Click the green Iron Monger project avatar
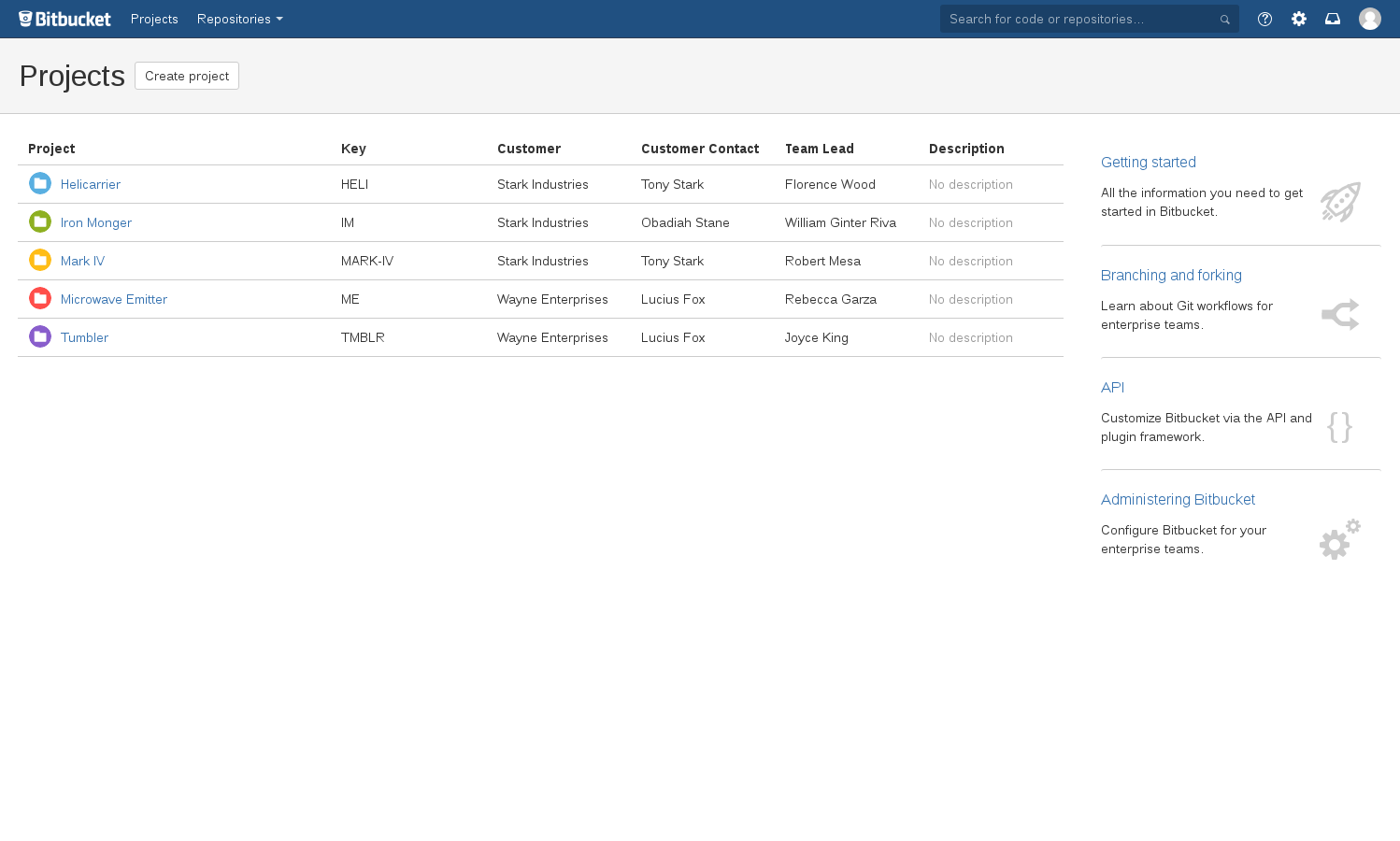1400x841 pixels. (40, 221)
